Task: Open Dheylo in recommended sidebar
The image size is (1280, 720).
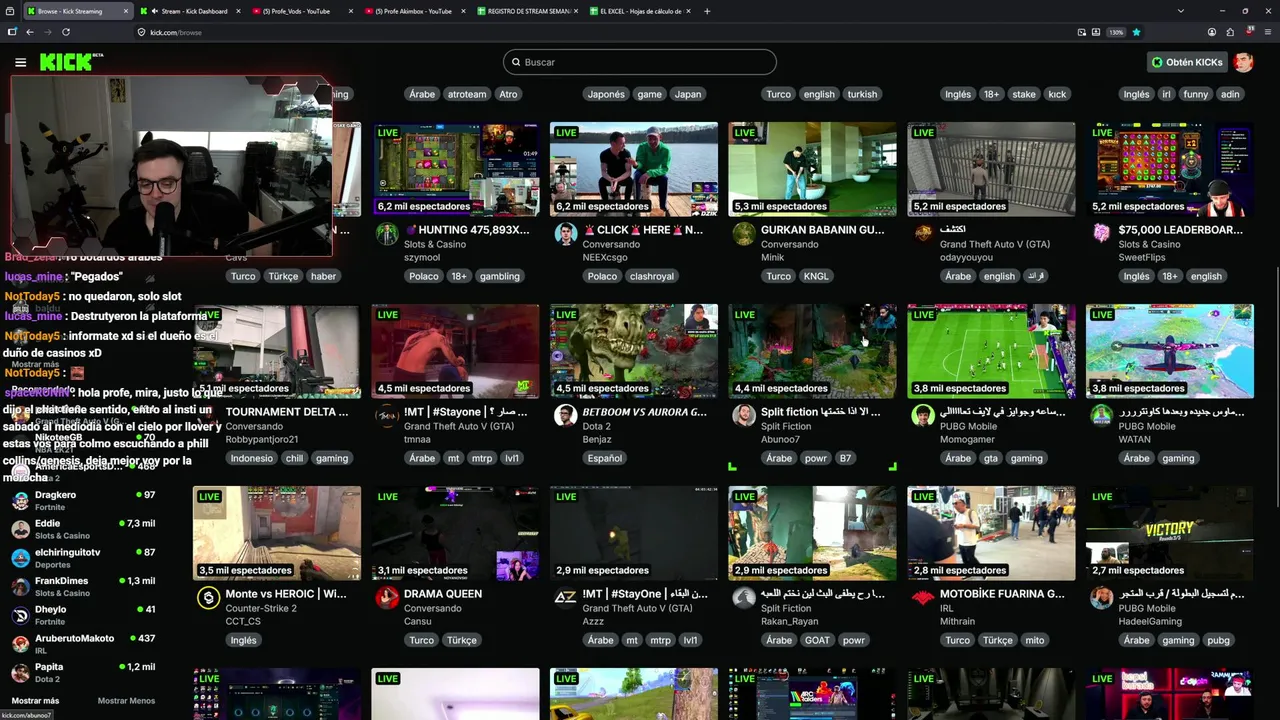Action: 85,615
